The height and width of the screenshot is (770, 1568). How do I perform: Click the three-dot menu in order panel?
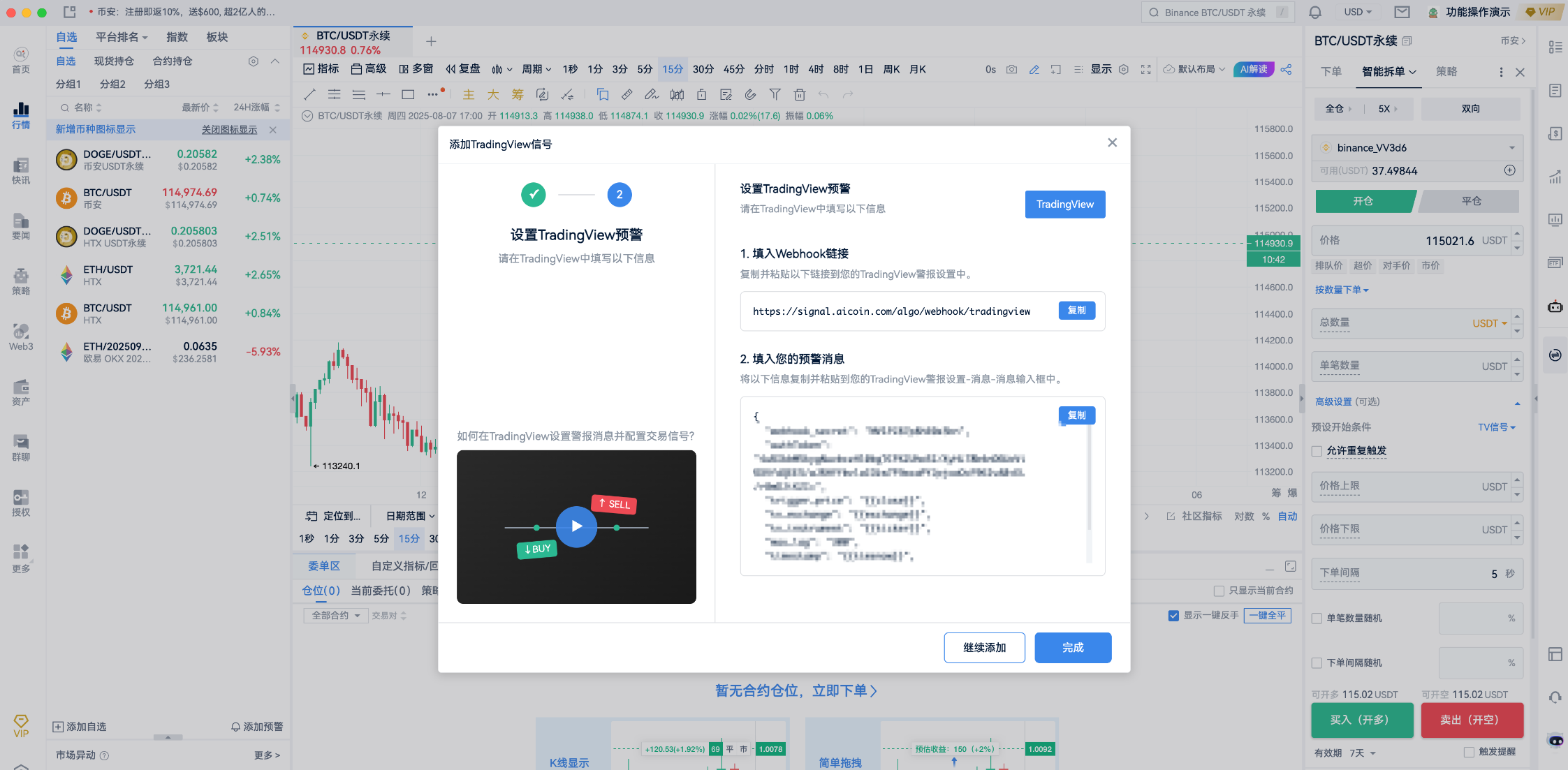(x=1501, y=72)
